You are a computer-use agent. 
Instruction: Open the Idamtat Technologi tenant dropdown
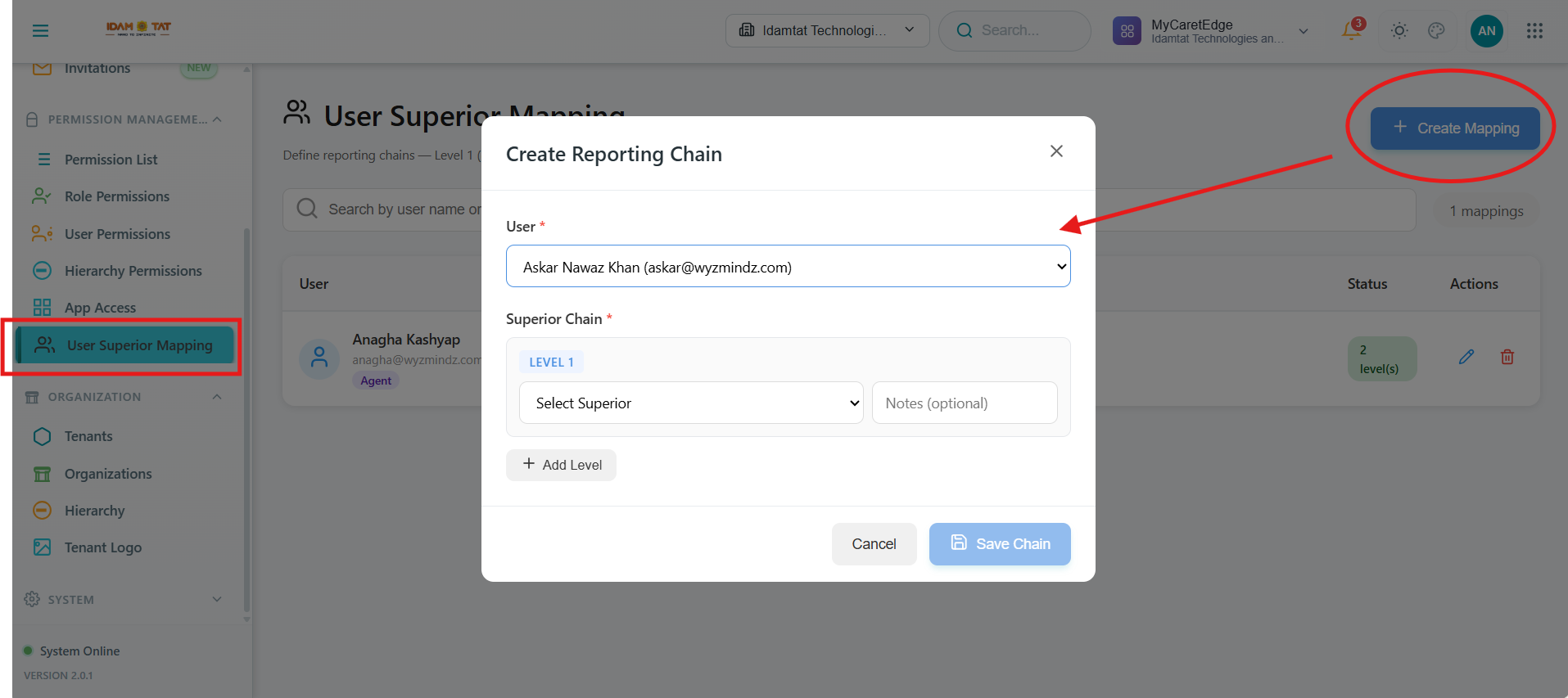(x=827, y=31)
